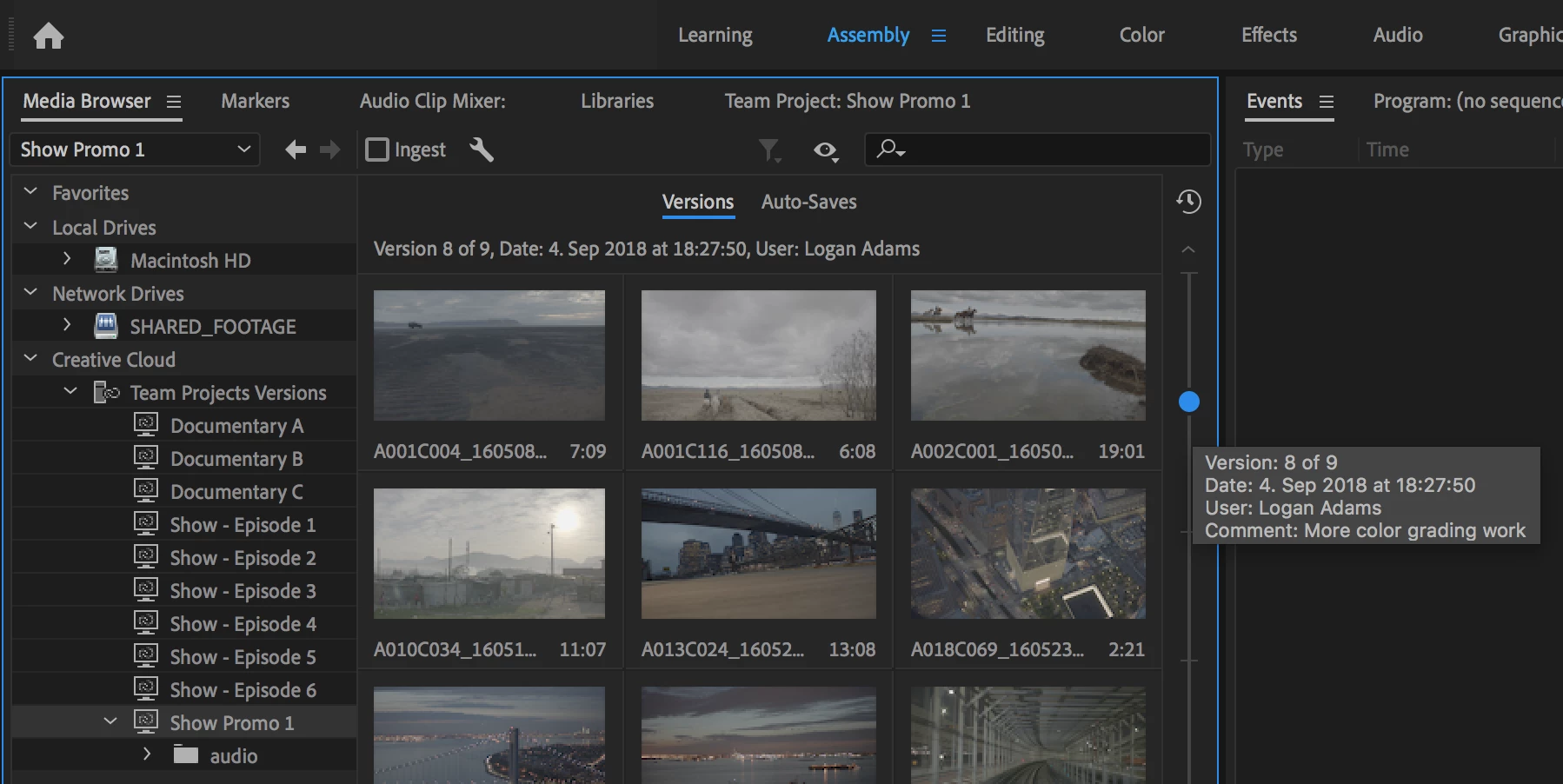The width and height of the screenshot is (1563, 784).
Task: Enable the Ingest checkbox
Action: pos(377,149)
